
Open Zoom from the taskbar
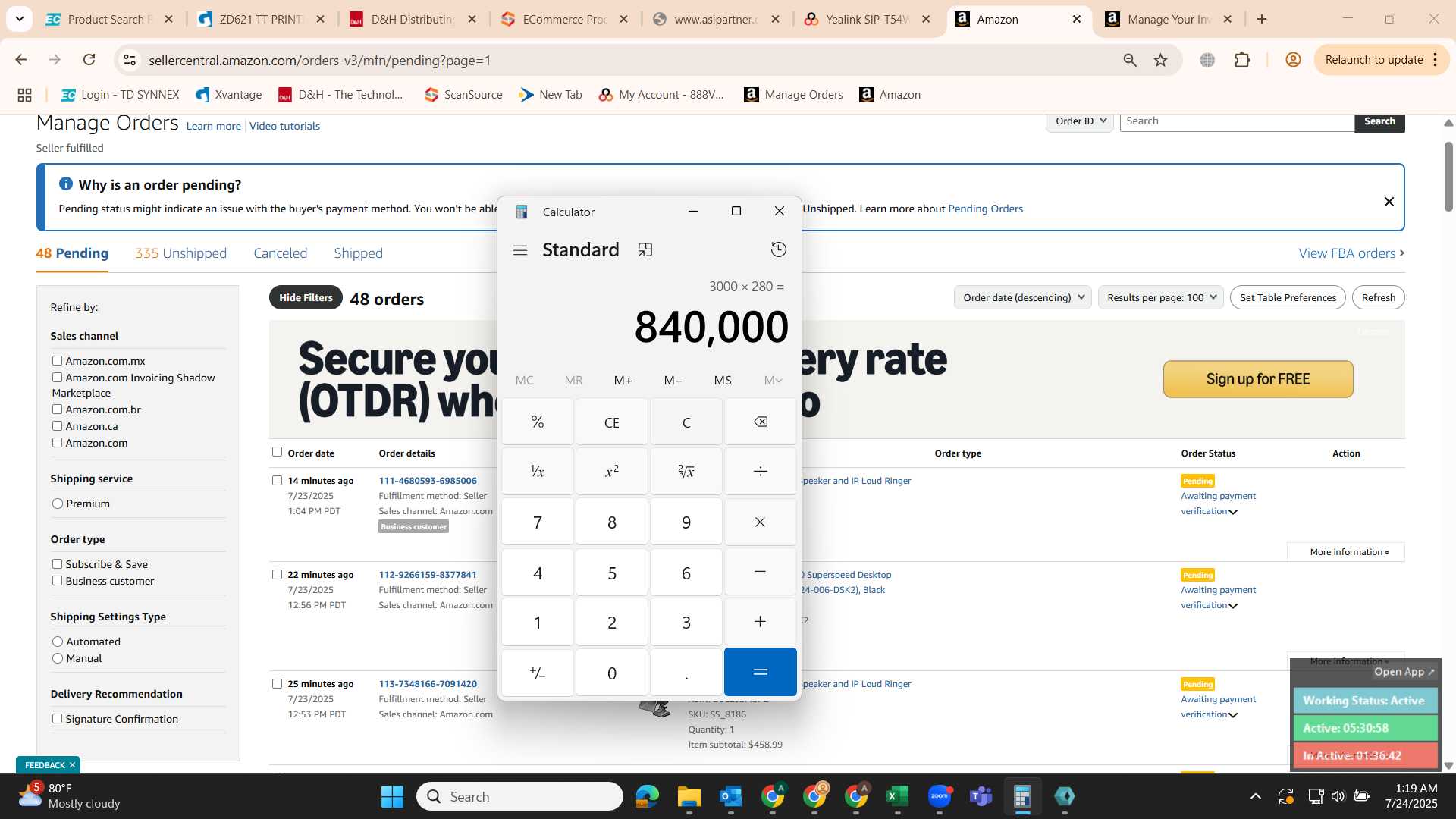pos(940,796)
